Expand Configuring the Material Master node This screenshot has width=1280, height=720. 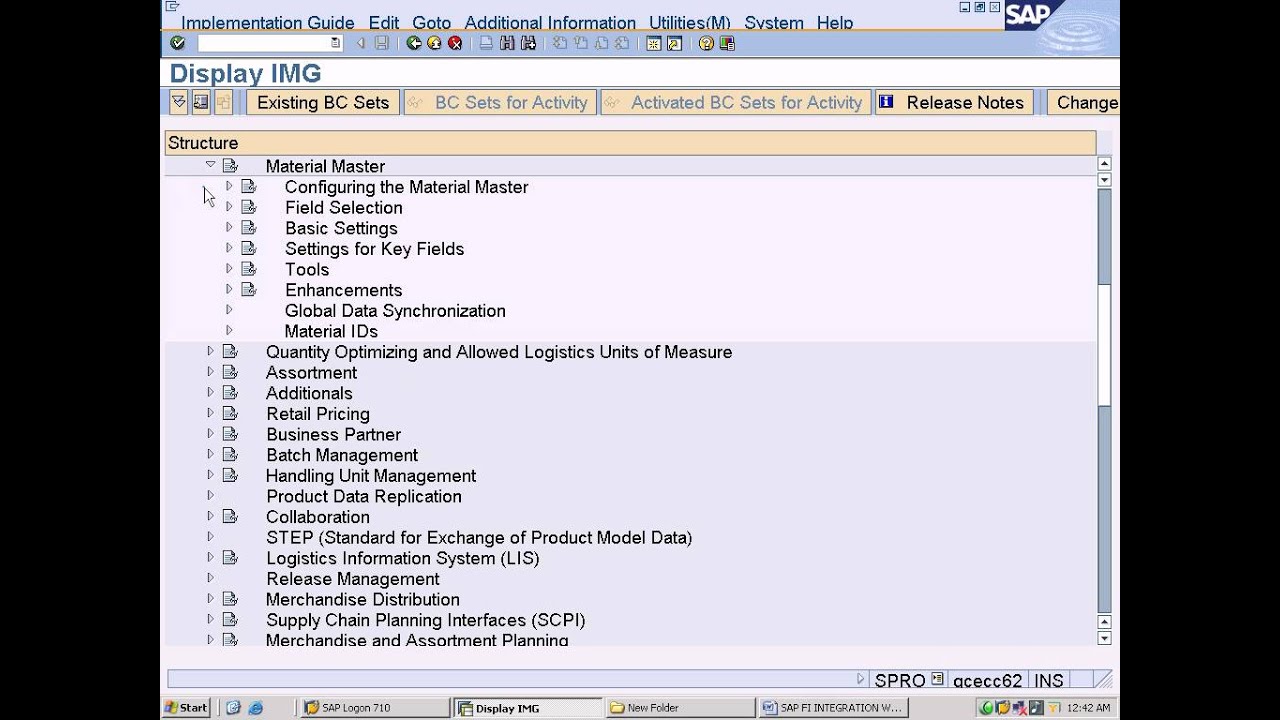[229, 186]
